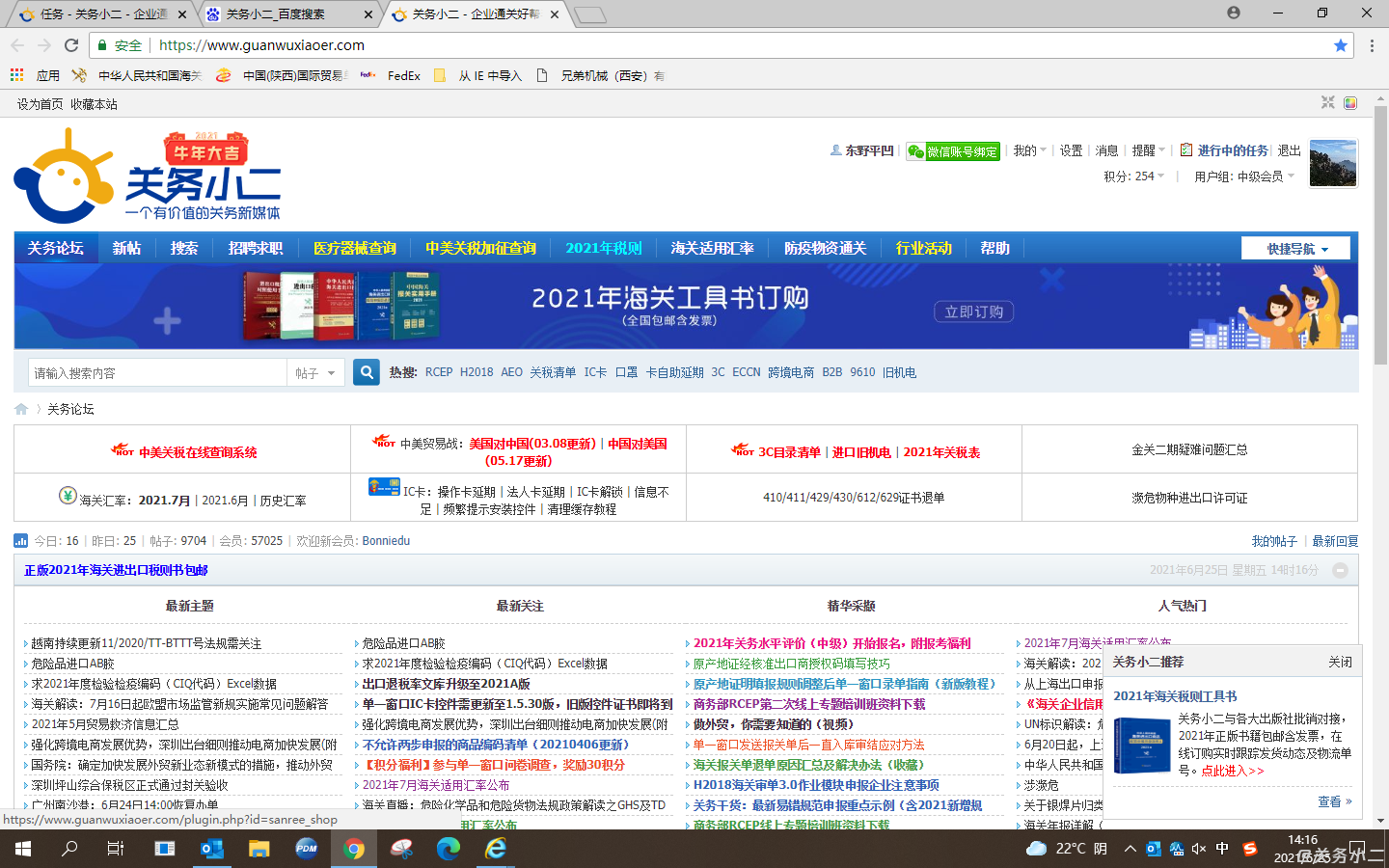Click the 退出 logout link
This screenshot has height=868, width=1389.
click(1289, 150)
